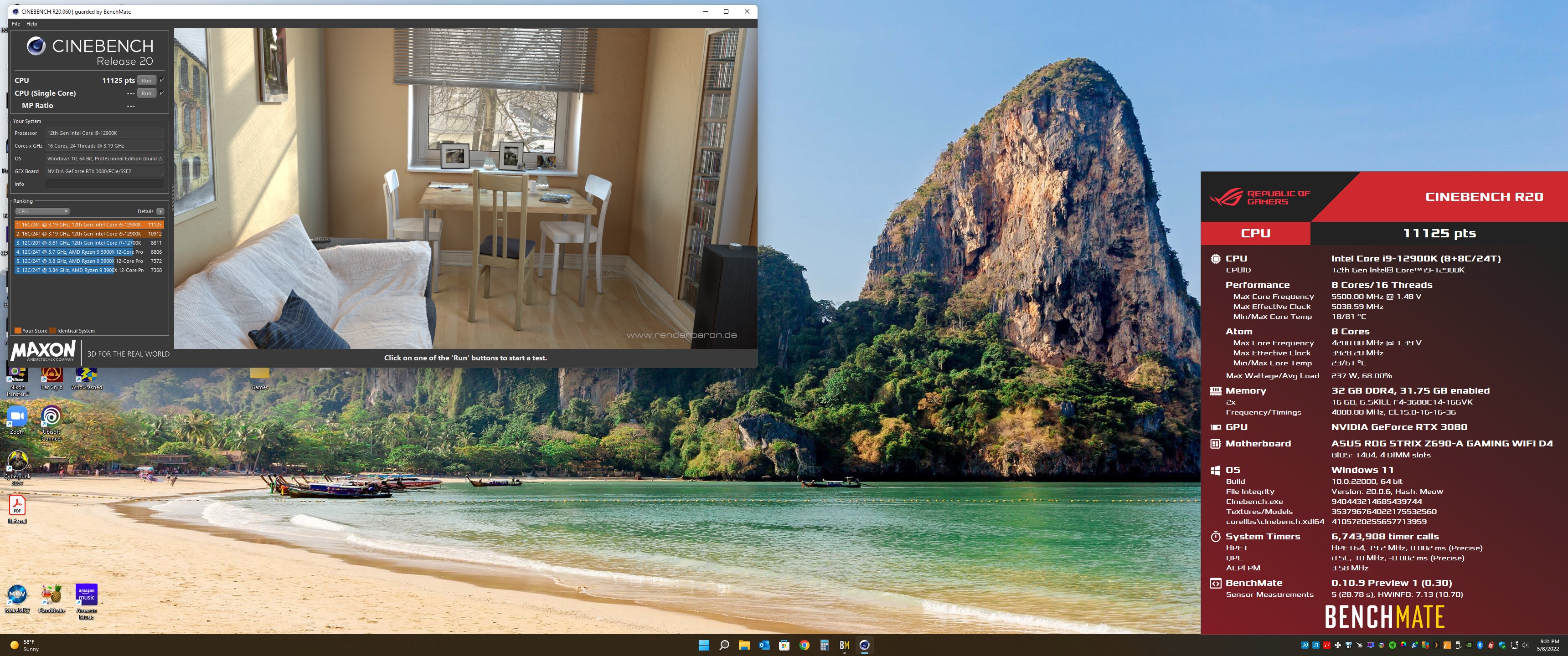Toggle the checkbox beside the Single Core Run button
1568x656 pixels.
click(162, 92)
